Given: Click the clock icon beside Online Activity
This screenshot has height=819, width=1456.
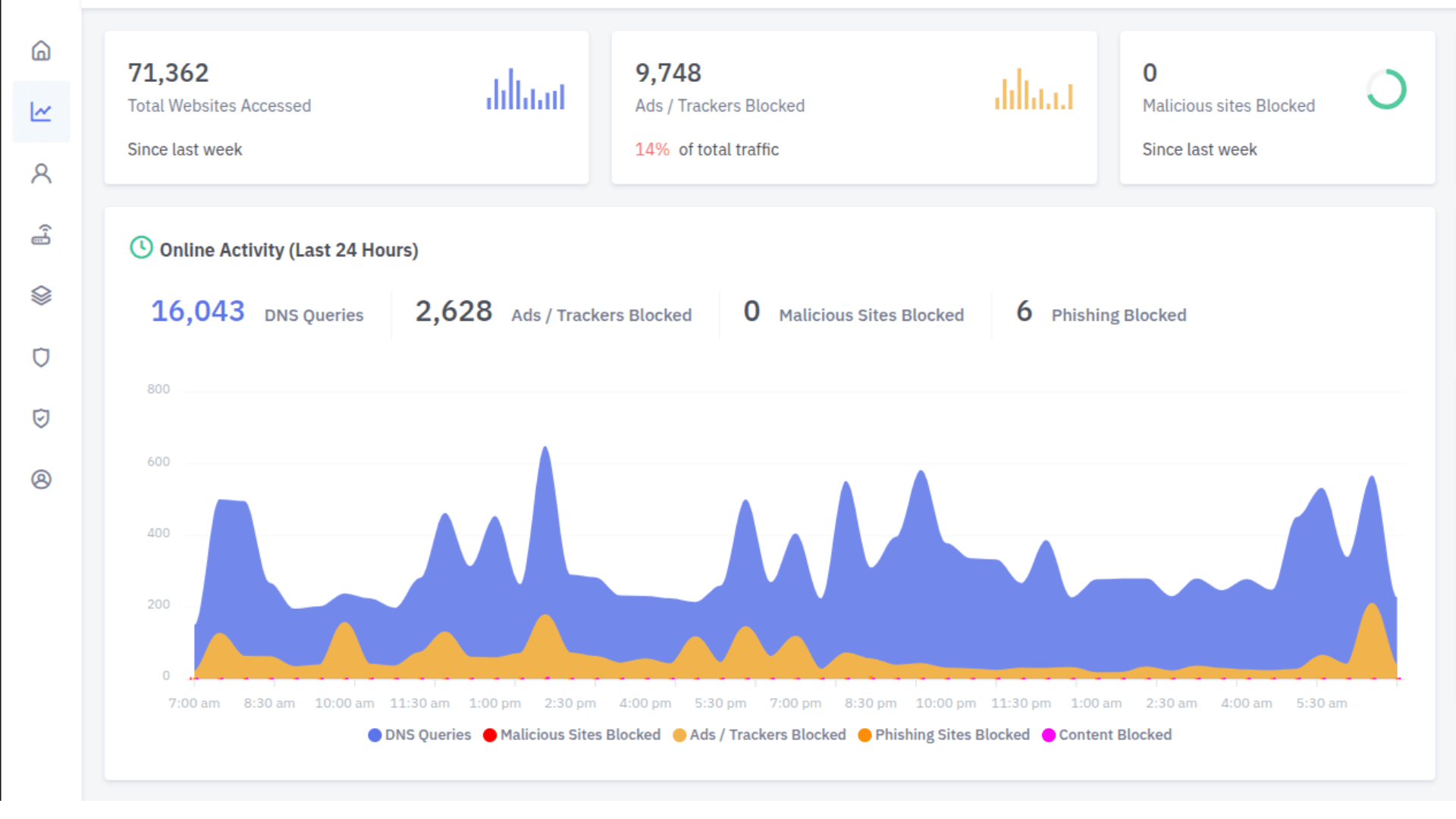Looking at the screenshot, I should [x=140, y=247].
